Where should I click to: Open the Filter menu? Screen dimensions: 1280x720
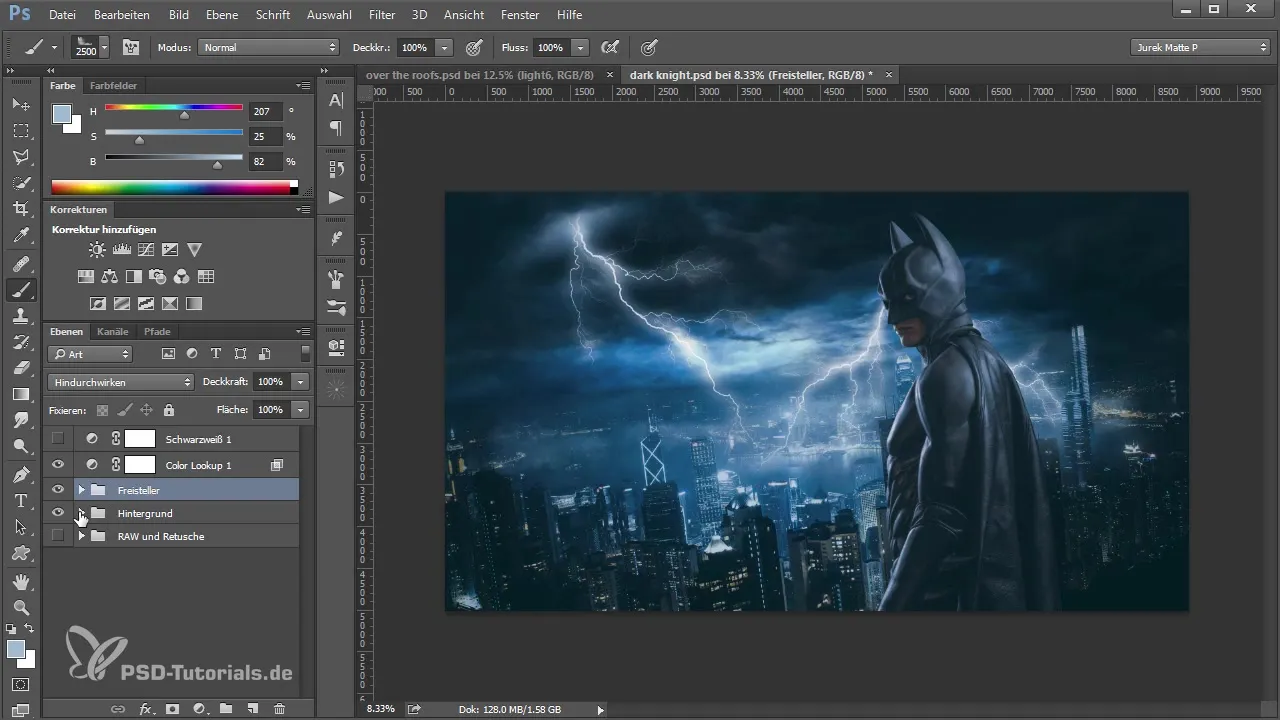tap(381, 15)
